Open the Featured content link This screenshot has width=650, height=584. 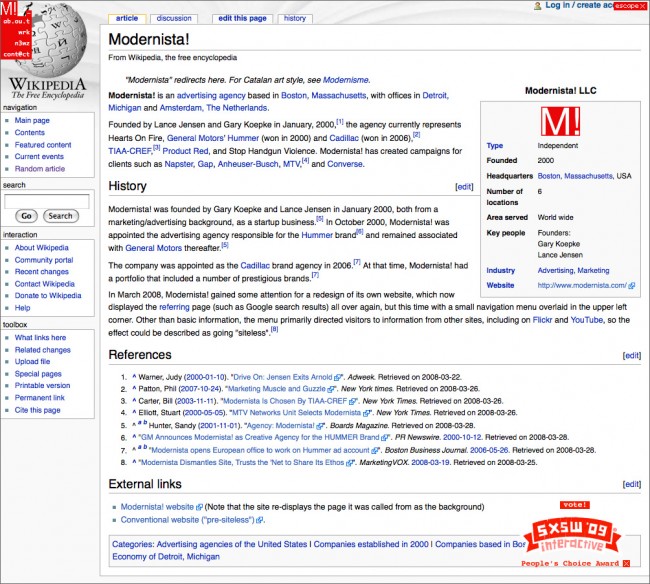click(43, 145)
